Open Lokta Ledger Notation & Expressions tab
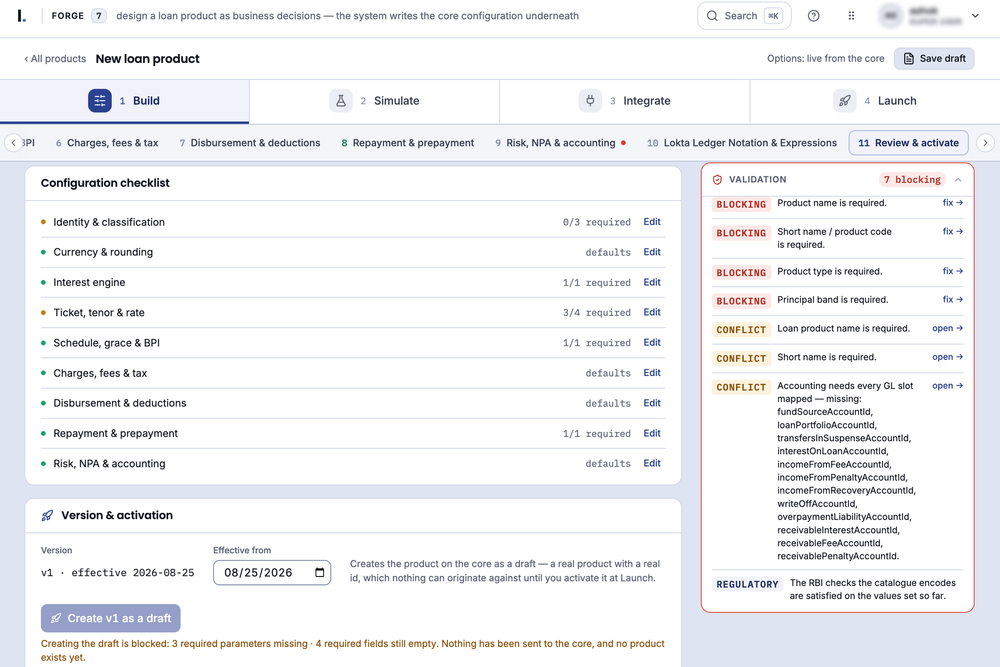This screenshot has width=1000, height=667. click(x=742, y=143)
